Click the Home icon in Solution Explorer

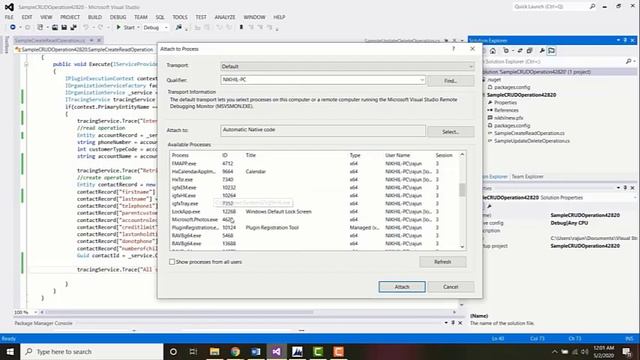coord(493,51)
